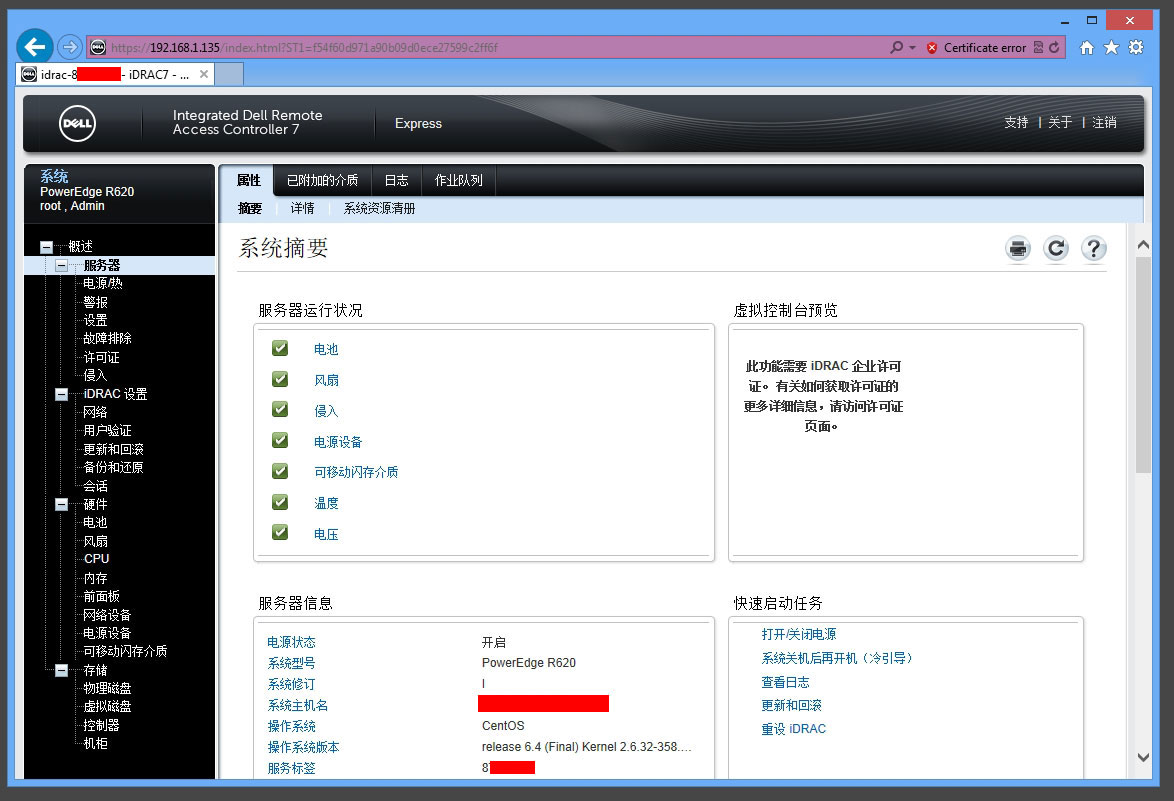Select the 属性 tab

point(249,180)
